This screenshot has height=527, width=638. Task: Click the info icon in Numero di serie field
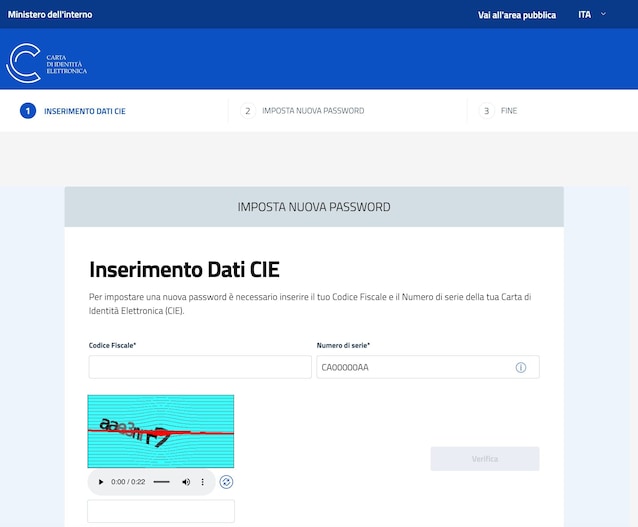tap(520, 368)
